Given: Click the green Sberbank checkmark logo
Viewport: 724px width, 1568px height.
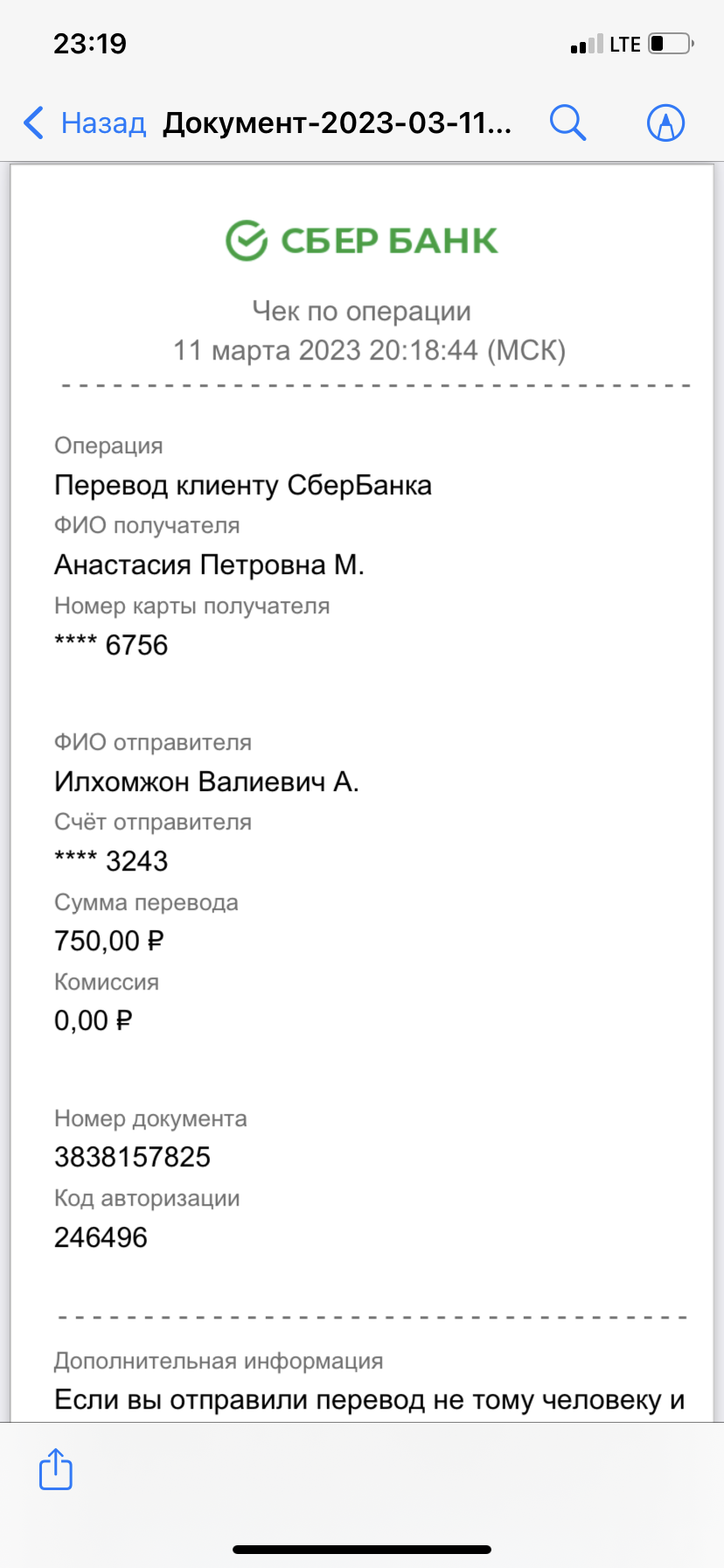Looking at the screenshot, I should (247, 241).
